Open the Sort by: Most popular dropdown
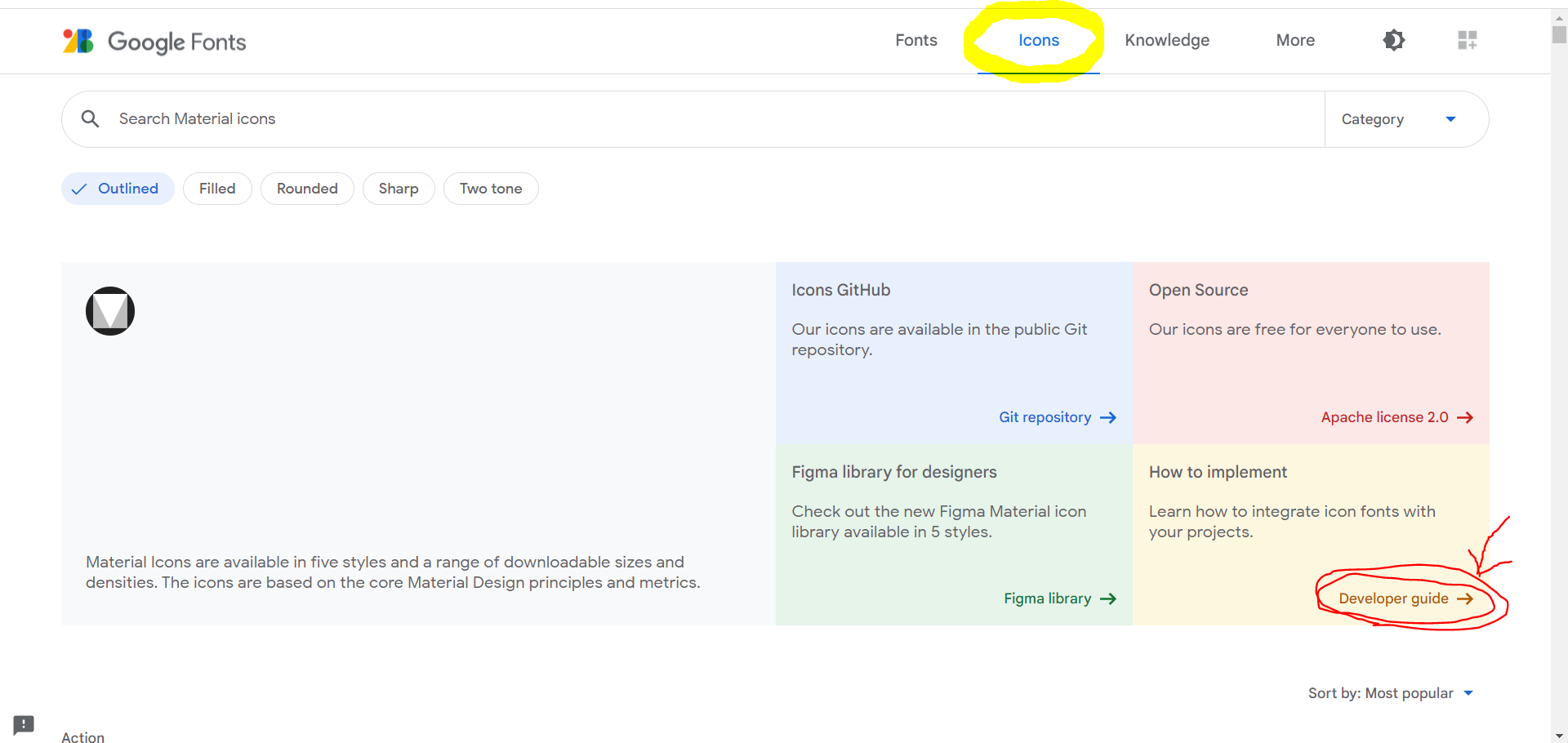The width and height of the screenshot is (1568, 743). tap(1391, 693)
